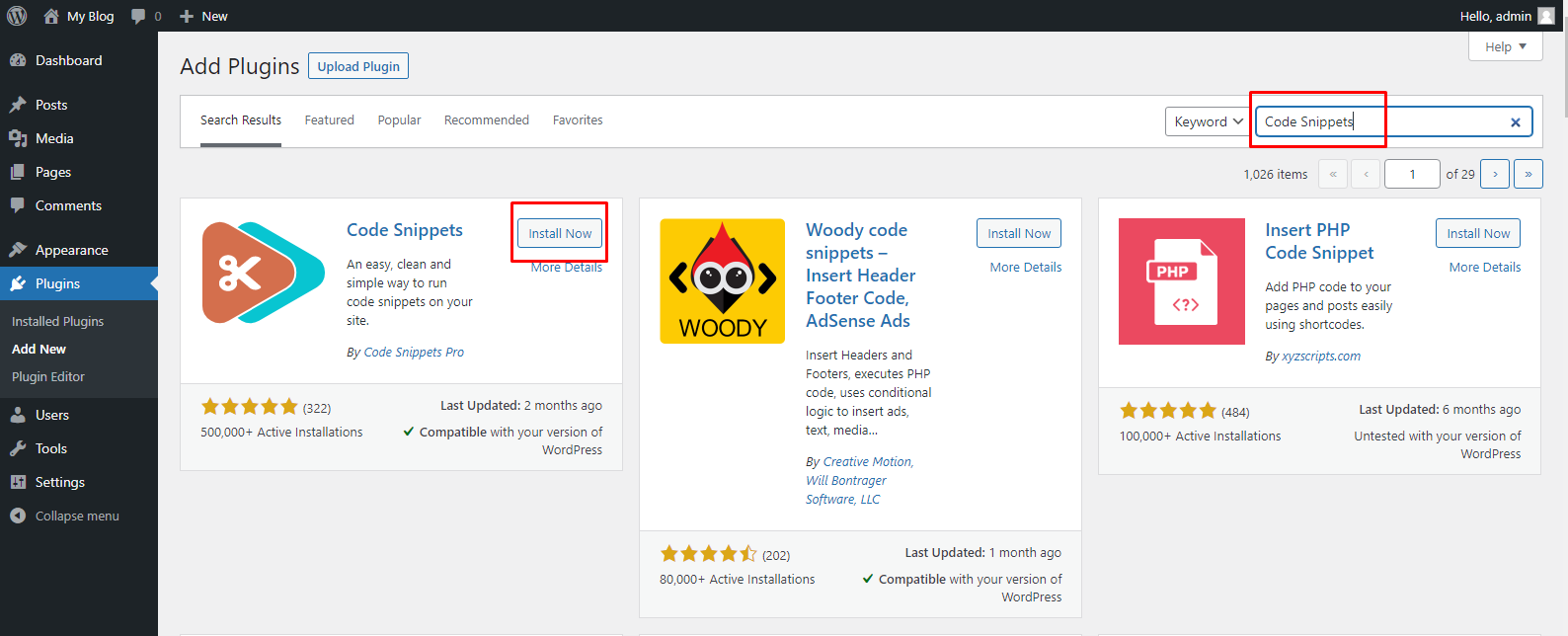Screen dimensions: 1568x636
Task: Open More Details for Insert PHP
Action: [x=1485, y=268]
